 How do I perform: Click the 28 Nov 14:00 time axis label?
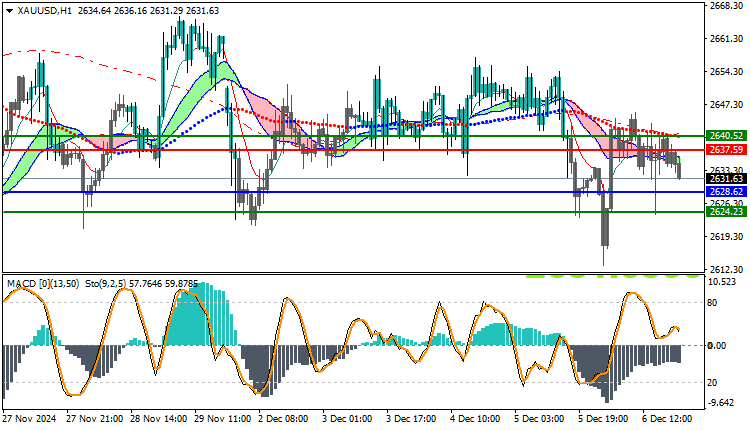pyautogui.click(x=158, y=419)
